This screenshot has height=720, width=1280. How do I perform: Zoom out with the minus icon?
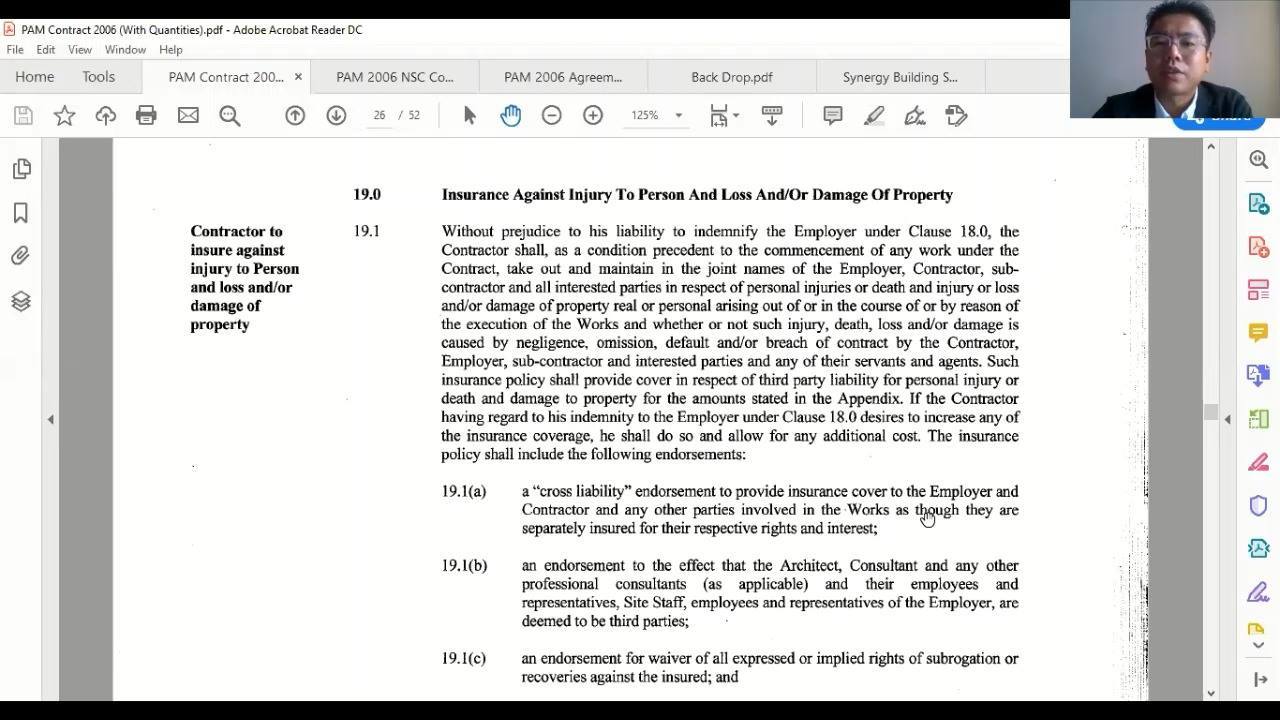551,116
